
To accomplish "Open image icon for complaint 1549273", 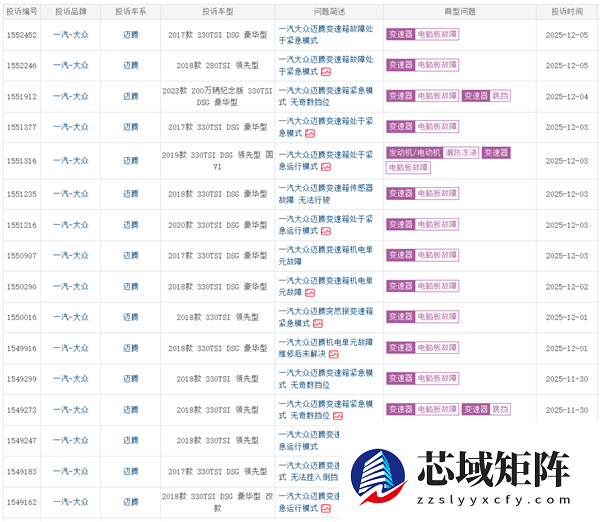I will 339,416.
